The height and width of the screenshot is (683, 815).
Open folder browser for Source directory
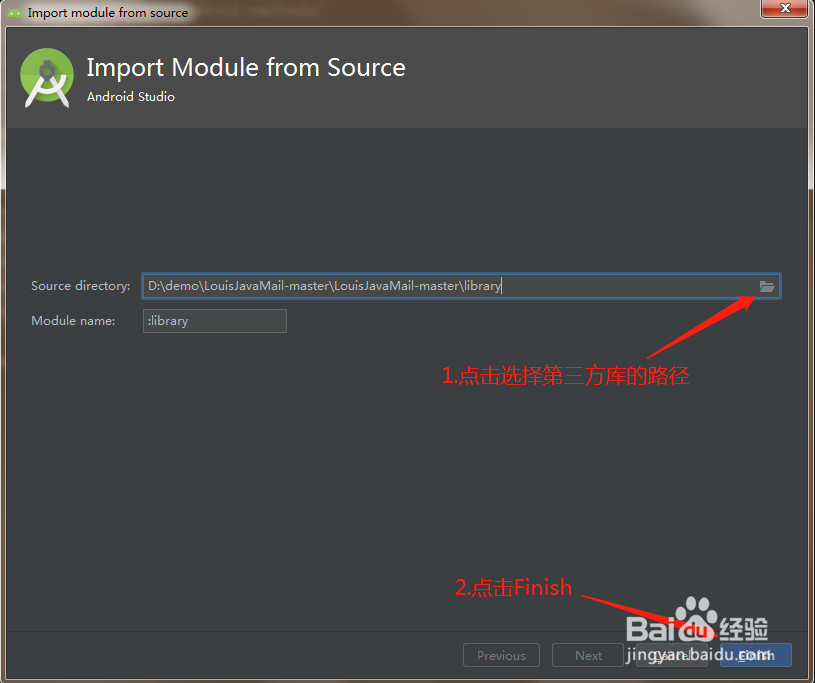pos(767,286)
